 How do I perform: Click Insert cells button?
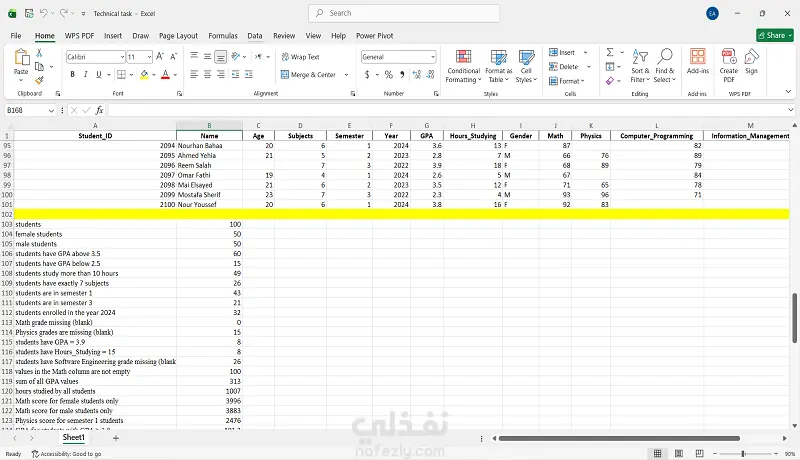click(562, 53)
